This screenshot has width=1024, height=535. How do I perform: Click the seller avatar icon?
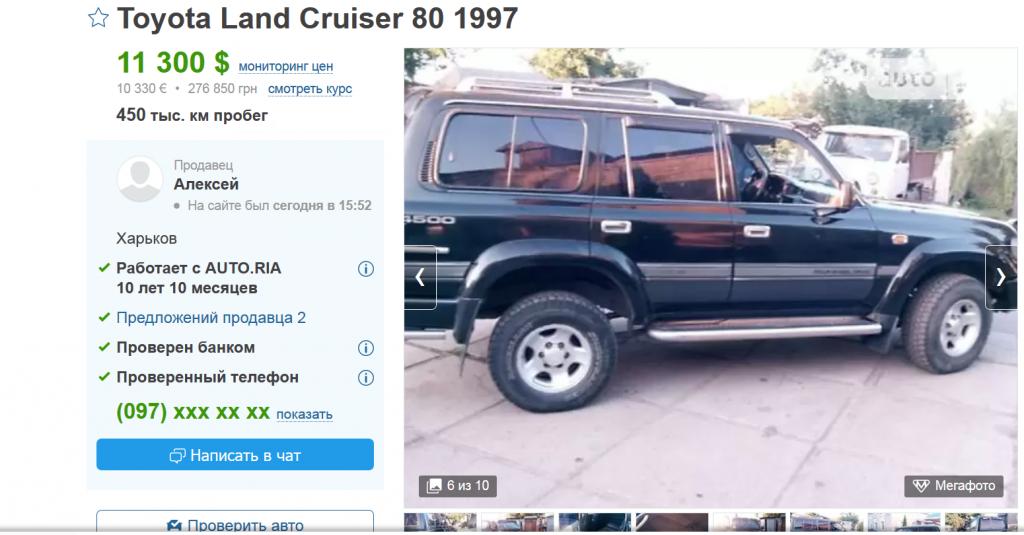pyautogui.click(x=140, y=179)
